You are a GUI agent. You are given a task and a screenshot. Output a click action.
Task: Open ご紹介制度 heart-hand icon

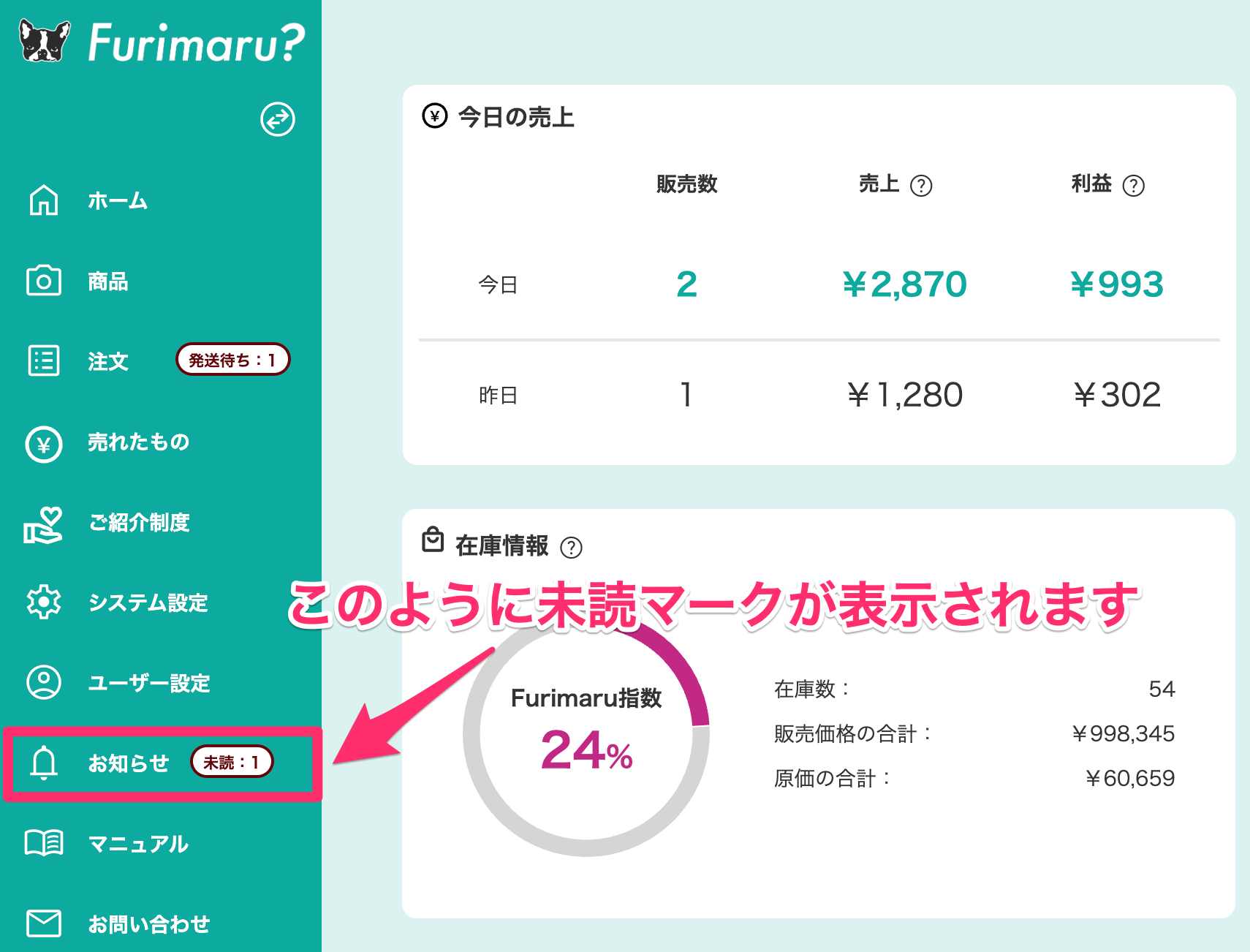pos(44,524)
